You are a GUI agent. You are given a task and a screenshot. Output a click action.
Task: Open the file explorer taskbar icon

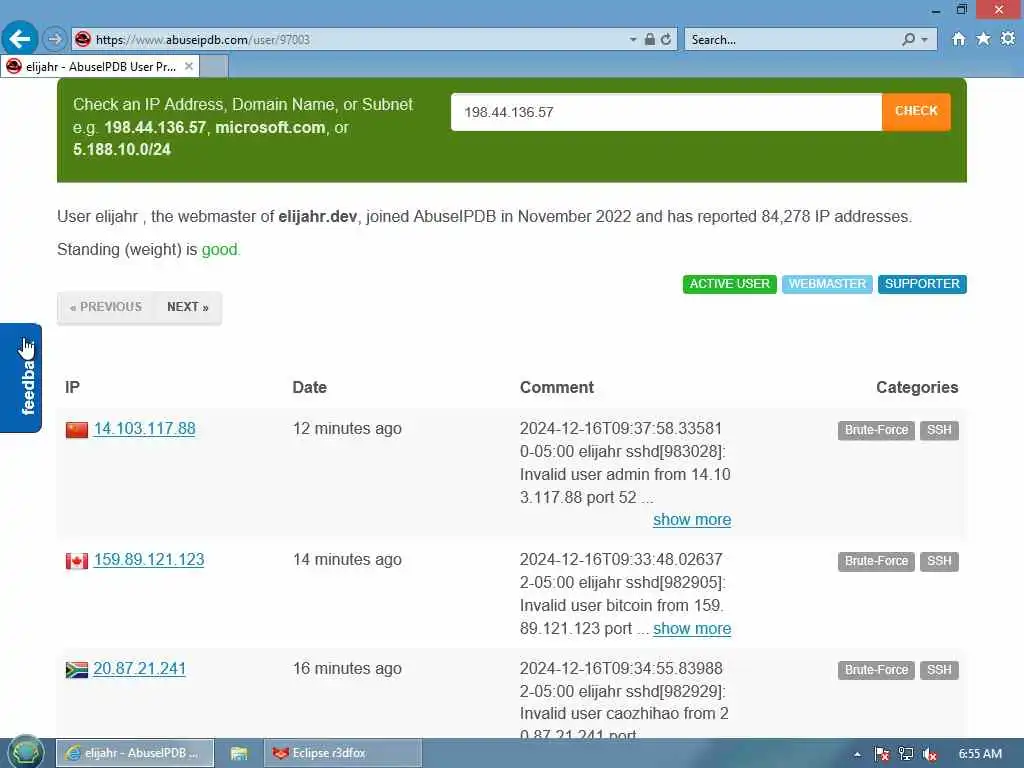[239, 753]
